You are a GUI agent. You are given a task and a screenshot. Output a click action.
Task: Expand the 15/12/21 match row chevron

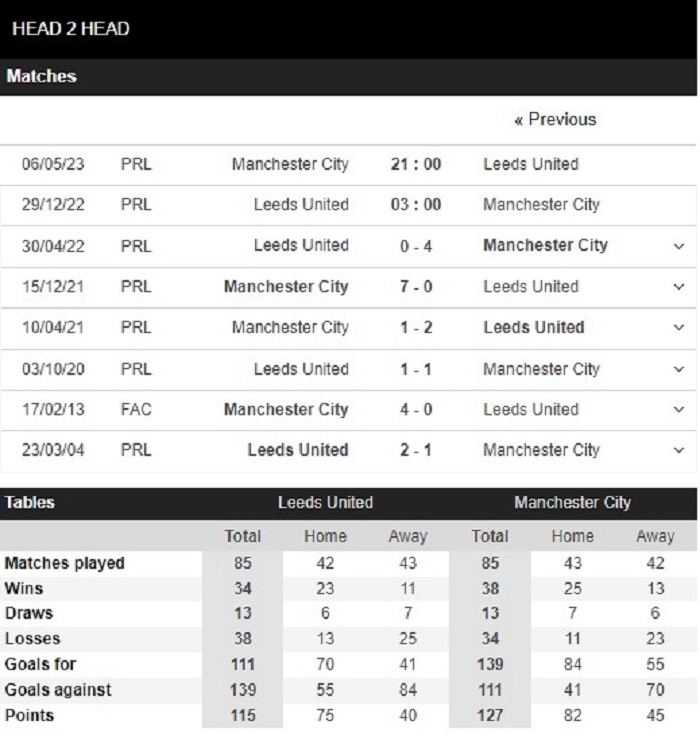pyautogui.click(x=680, y=287)
